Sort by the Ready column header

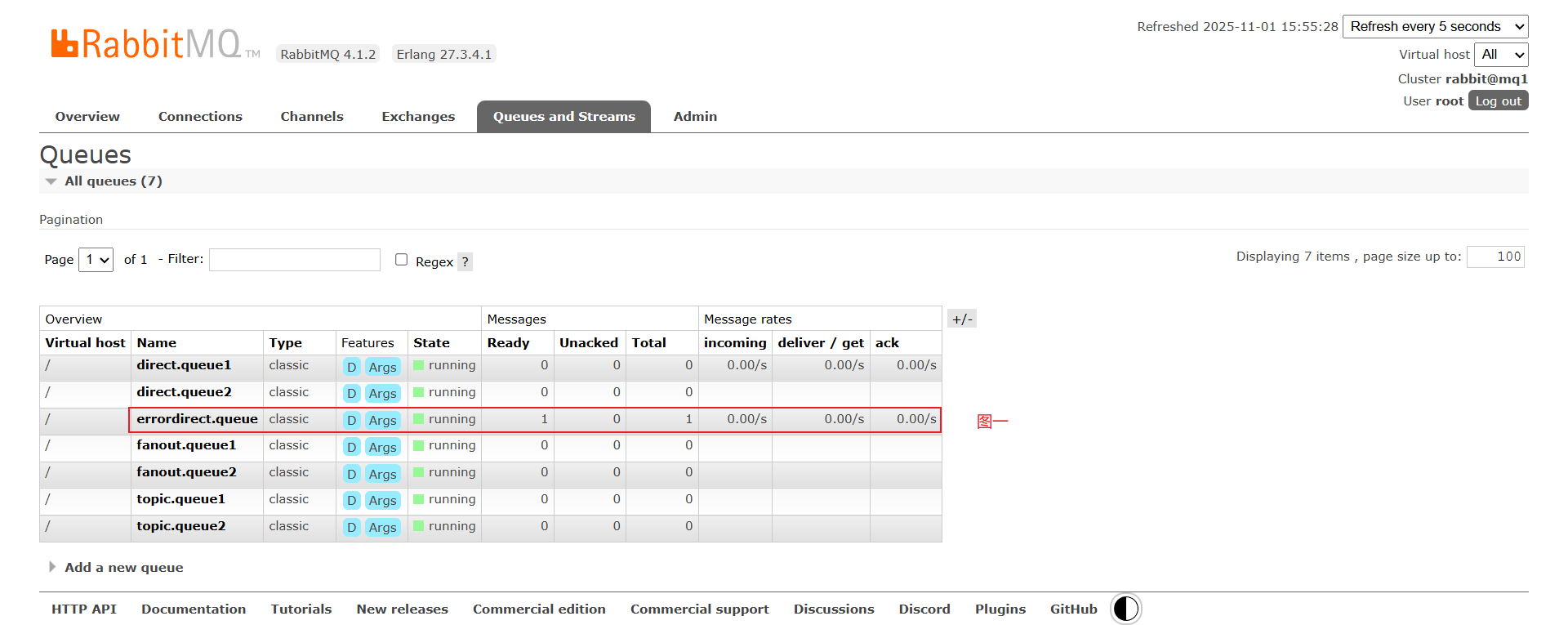coord(508,343)
